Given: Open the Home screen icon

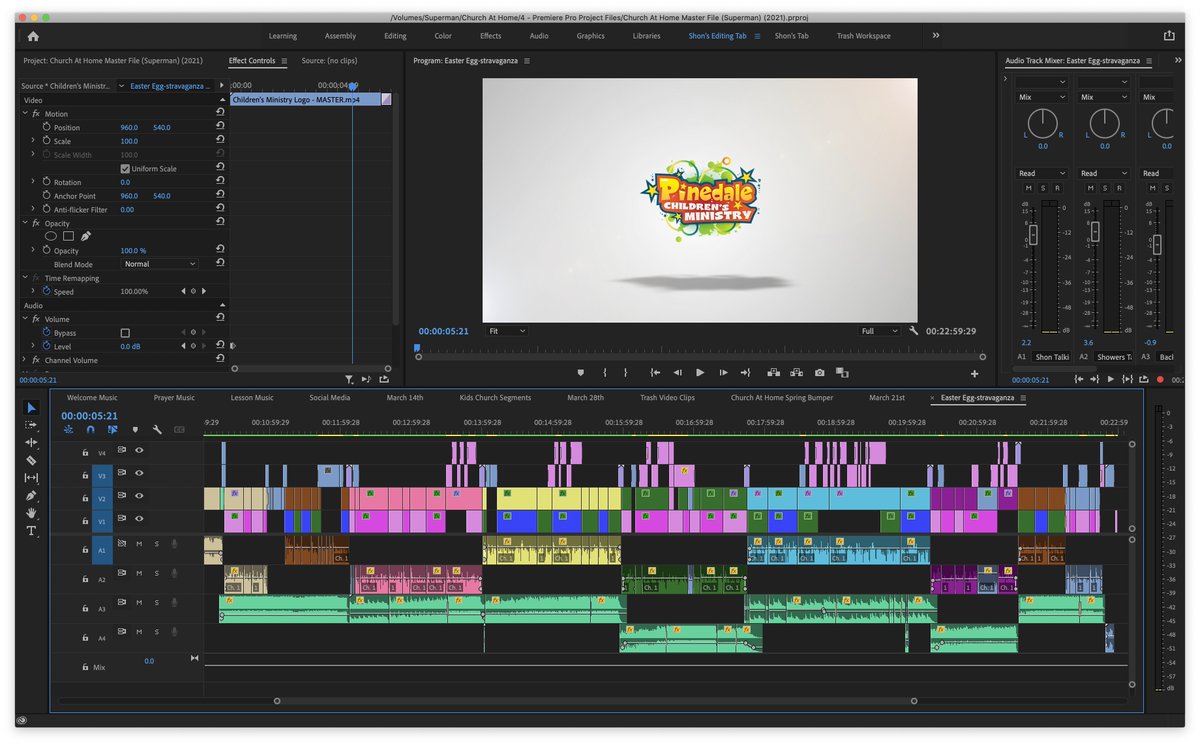Looking at the screenshot, I should tap(33, 36).
